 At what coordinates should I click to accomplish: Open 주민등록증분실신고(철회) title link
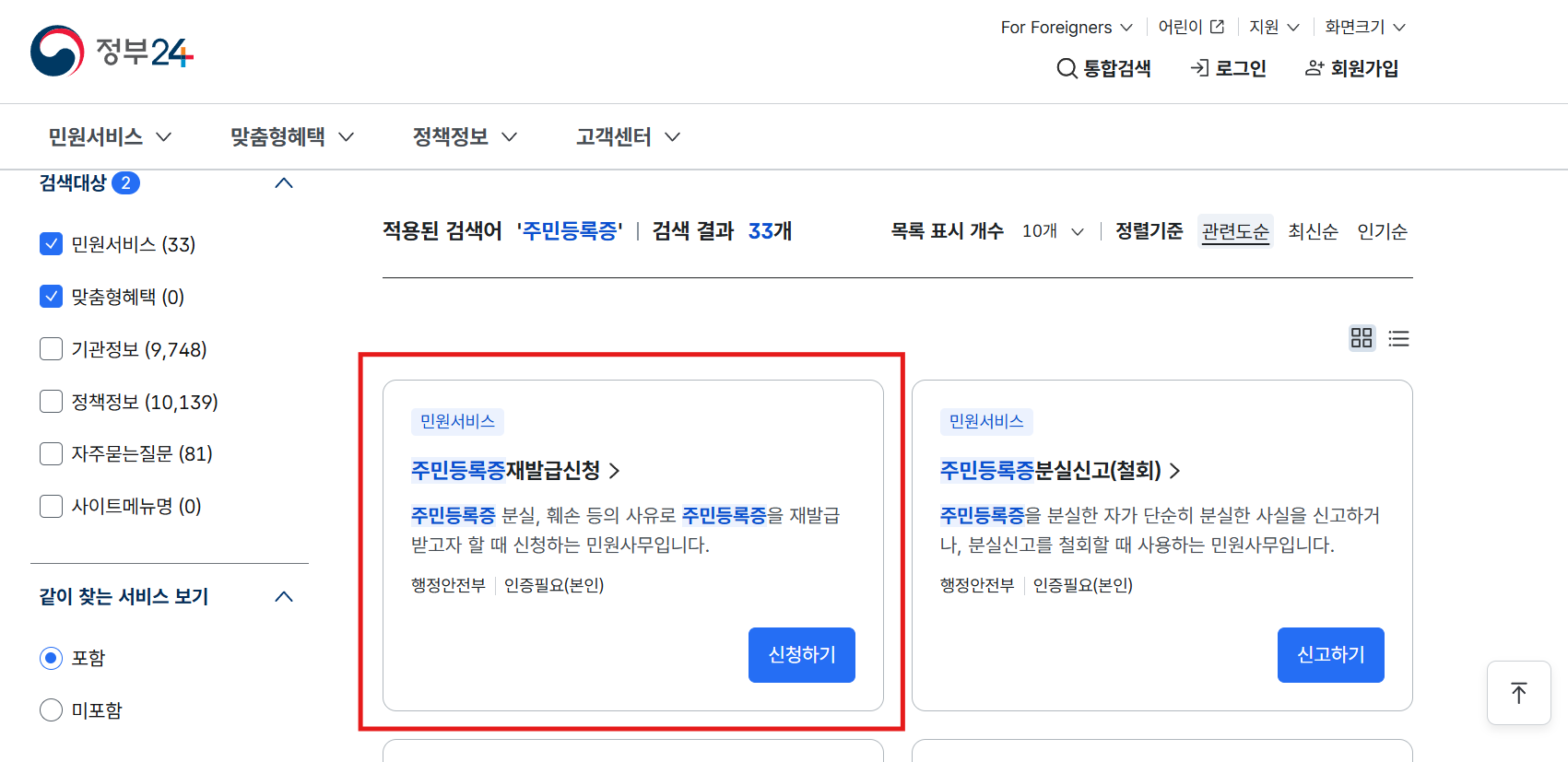[x=1060, y=471]
